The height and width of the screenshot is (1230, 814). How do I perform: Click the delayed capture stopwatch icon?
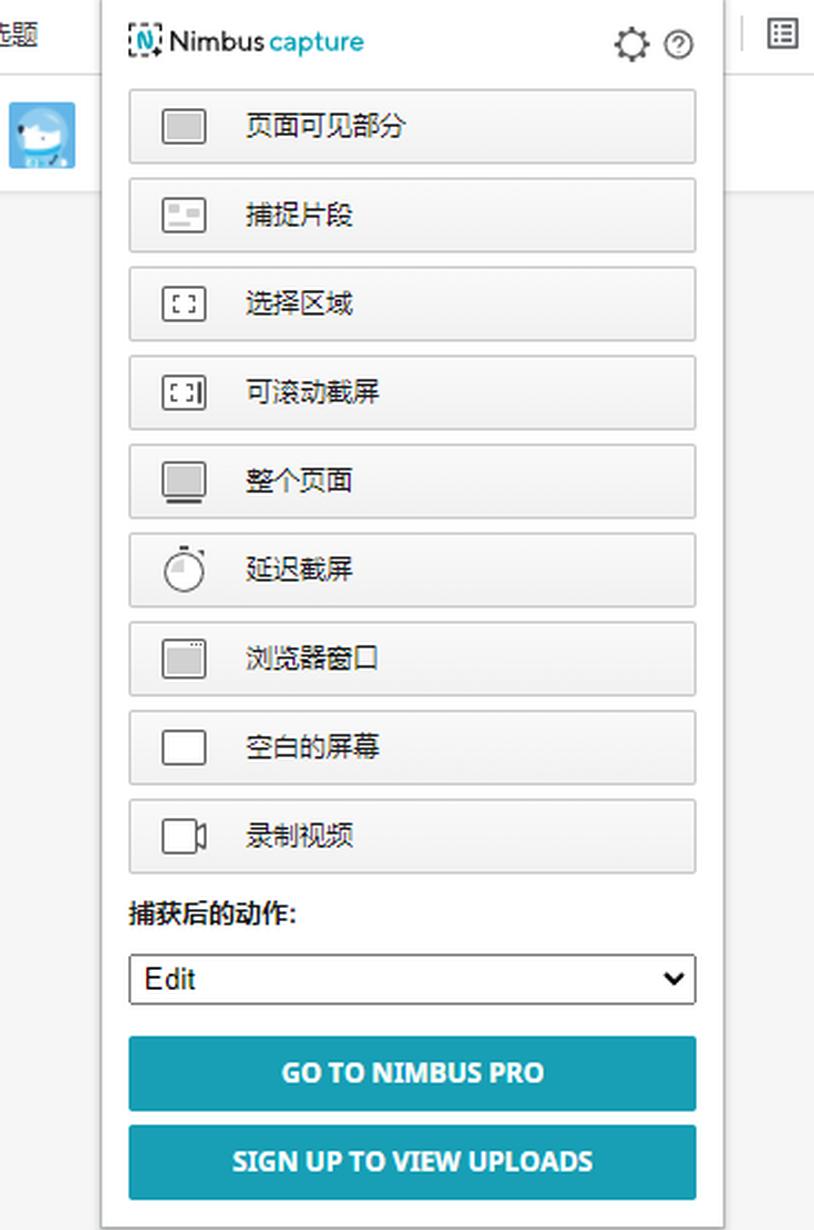tap(184, 569)
